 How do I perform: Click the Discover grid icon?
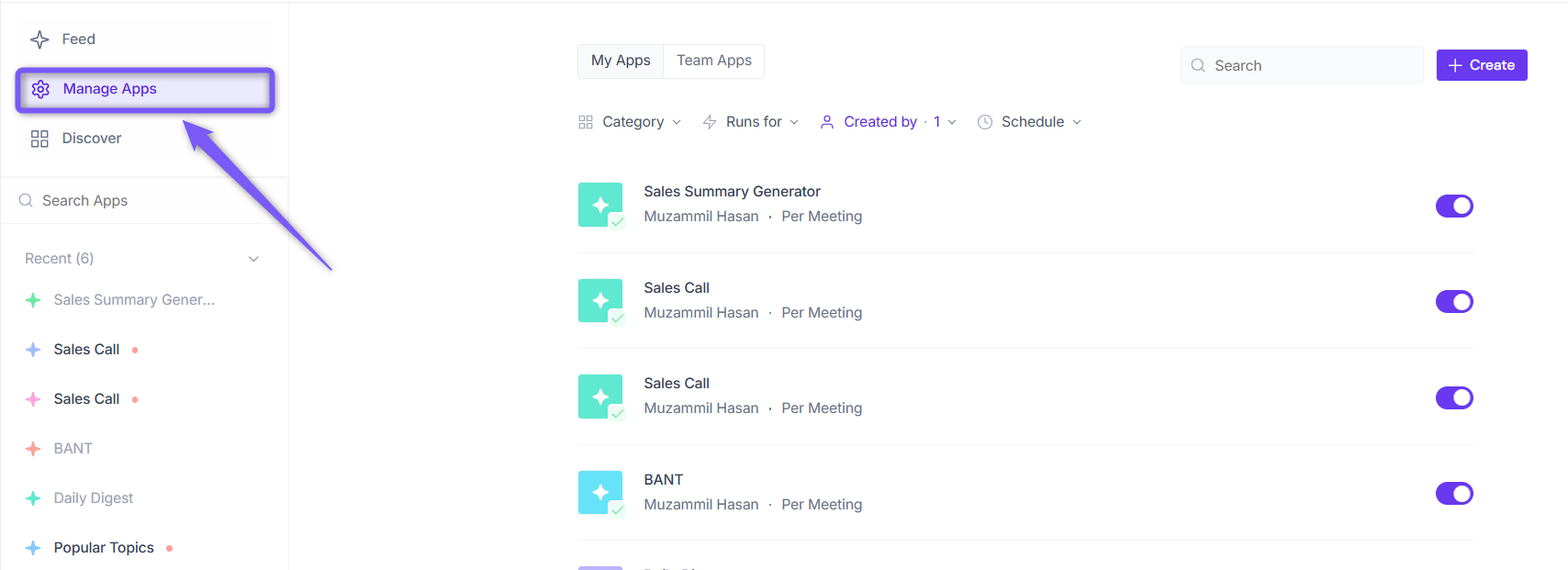pyautogui.click(x=39, y=139)
